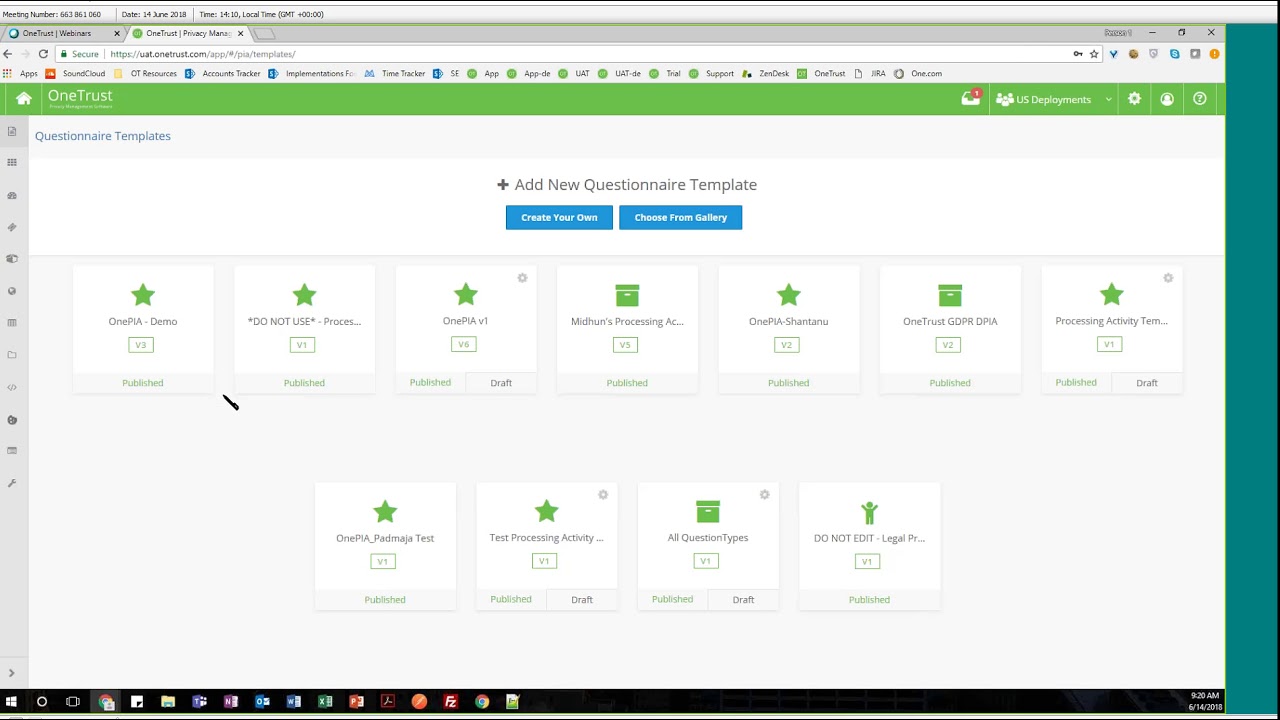This screenshot has width=1280, height=720.
Task: Go back with browser back arrow
Action: 8,54
